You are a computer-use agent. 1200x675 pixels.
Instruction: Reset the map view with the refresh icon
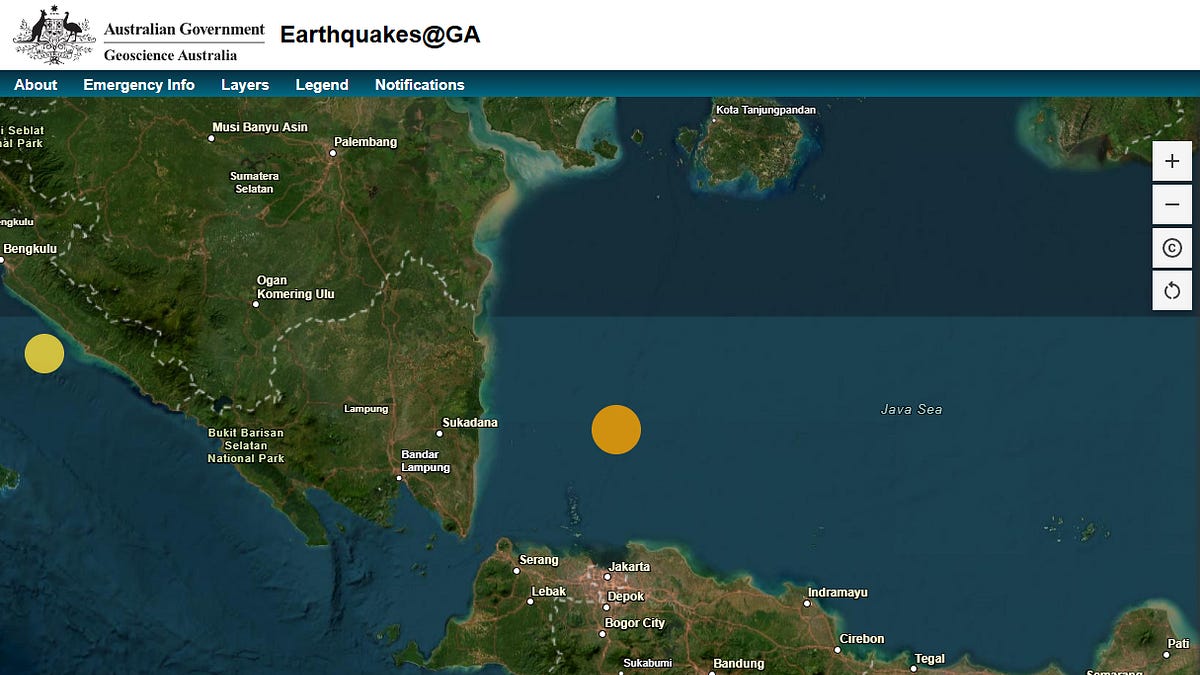point(1172,291)
